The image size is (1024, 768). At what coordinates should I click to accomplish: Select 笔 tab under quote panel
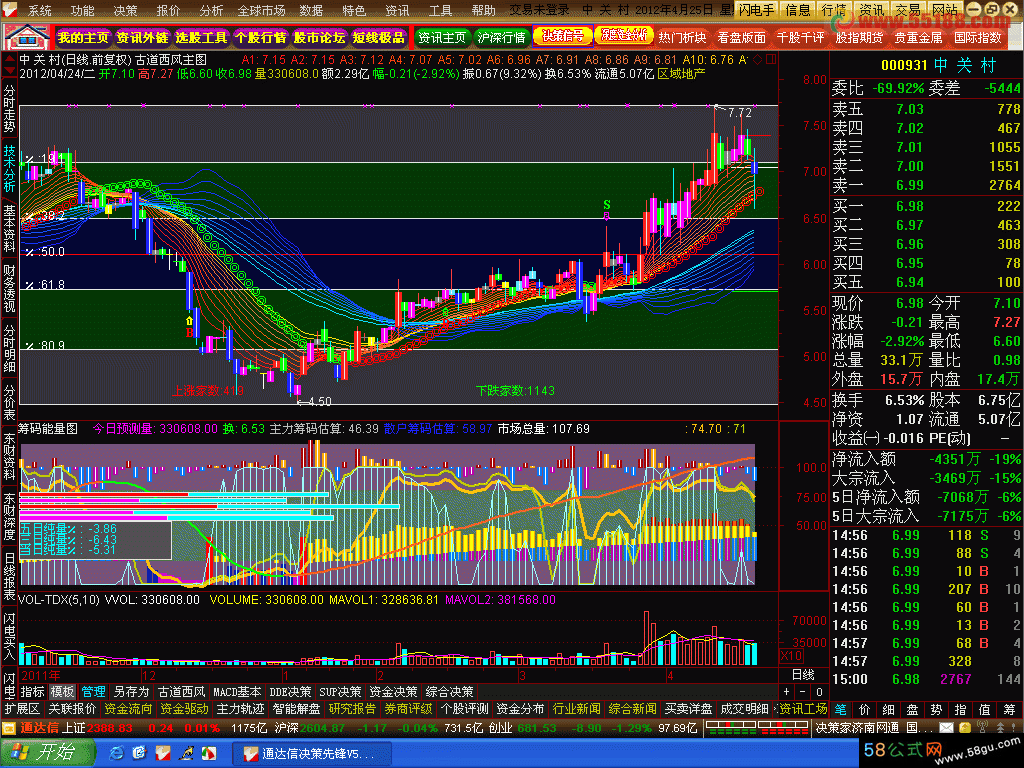(840, 709)
